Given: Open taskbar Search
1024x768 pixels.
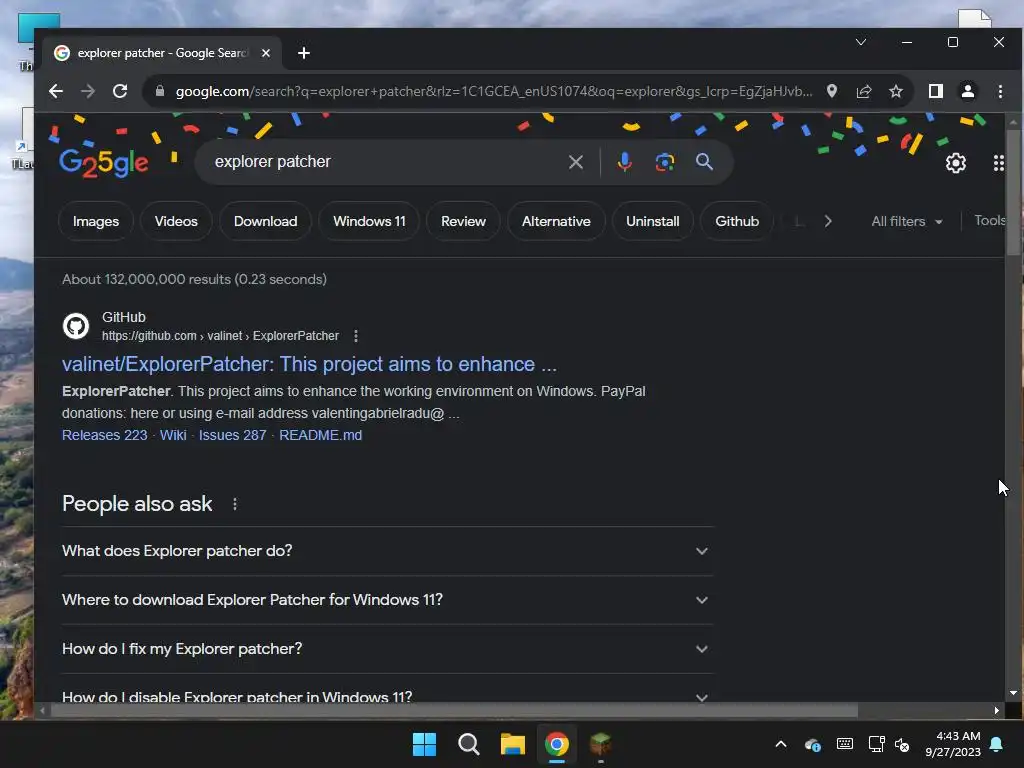Looking at the screenshot, I should point(468,744).
